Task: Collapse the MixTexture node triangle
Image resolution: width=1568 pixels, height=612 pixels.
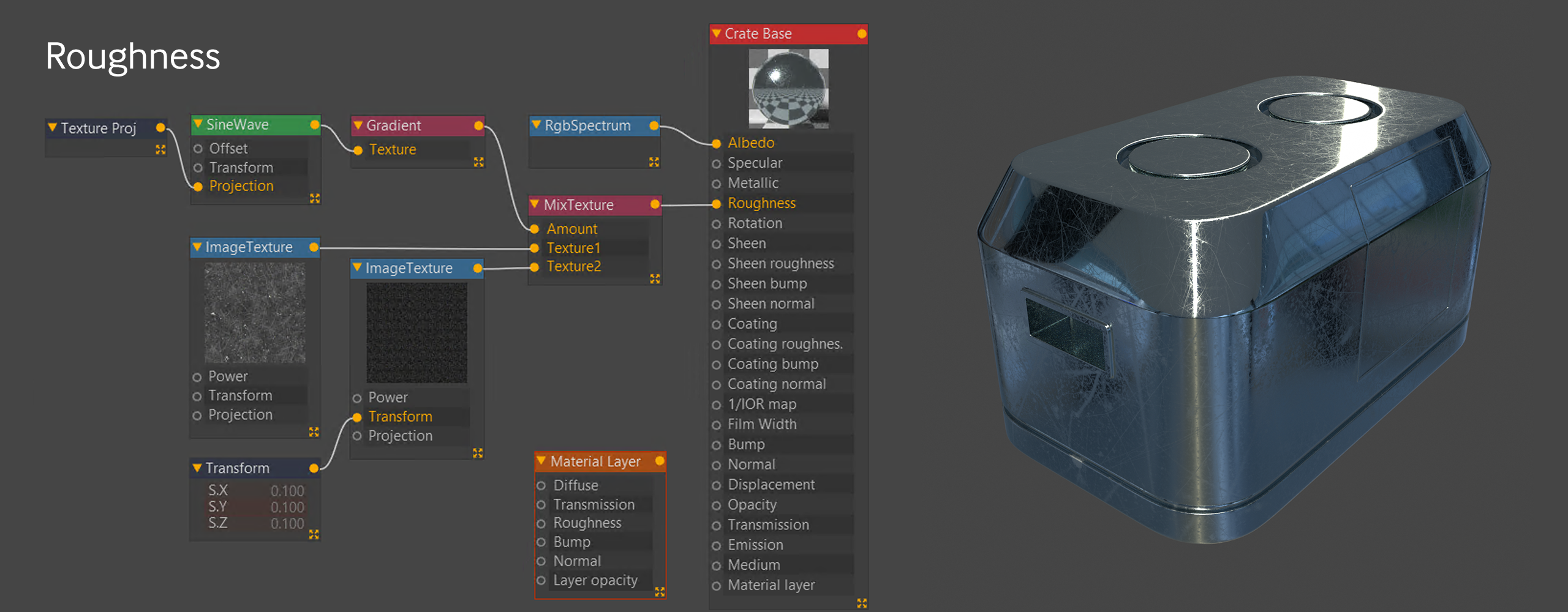Action: pos(535,204)
